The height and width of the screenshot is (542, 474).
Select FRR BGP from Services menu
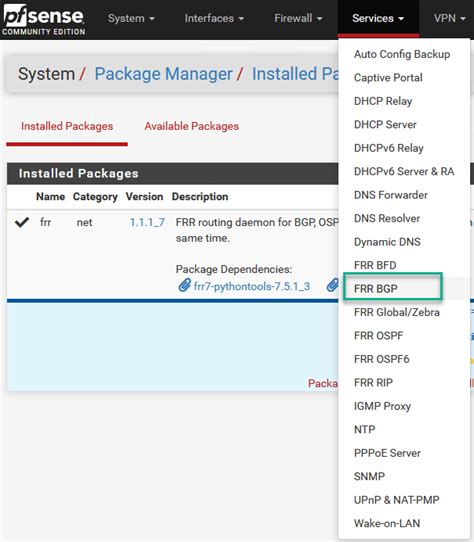pyautogui.click(x=376, y=289)
